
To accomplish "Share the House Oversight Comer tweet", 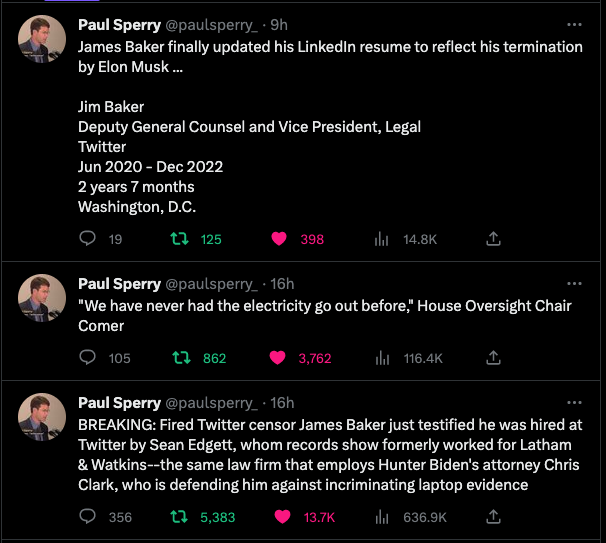I will (x=492, y=358).
